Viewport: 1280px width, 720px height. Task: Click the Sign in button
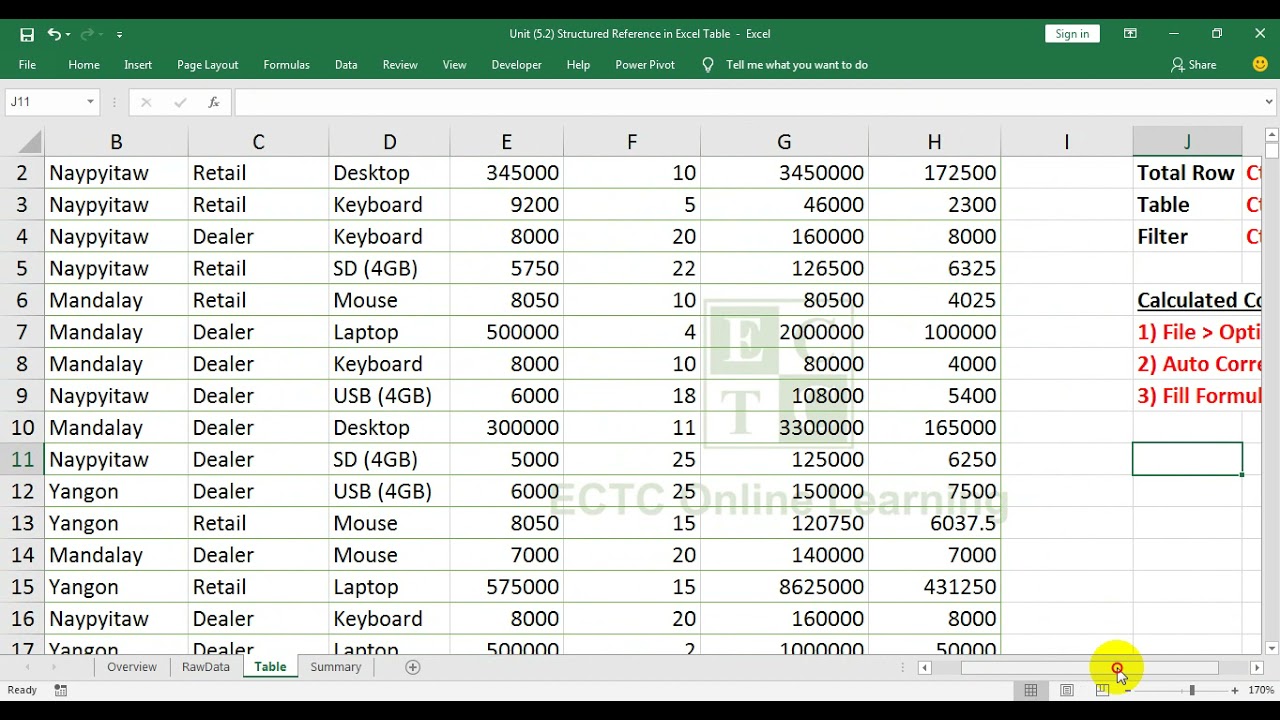tap(1072, 34)
